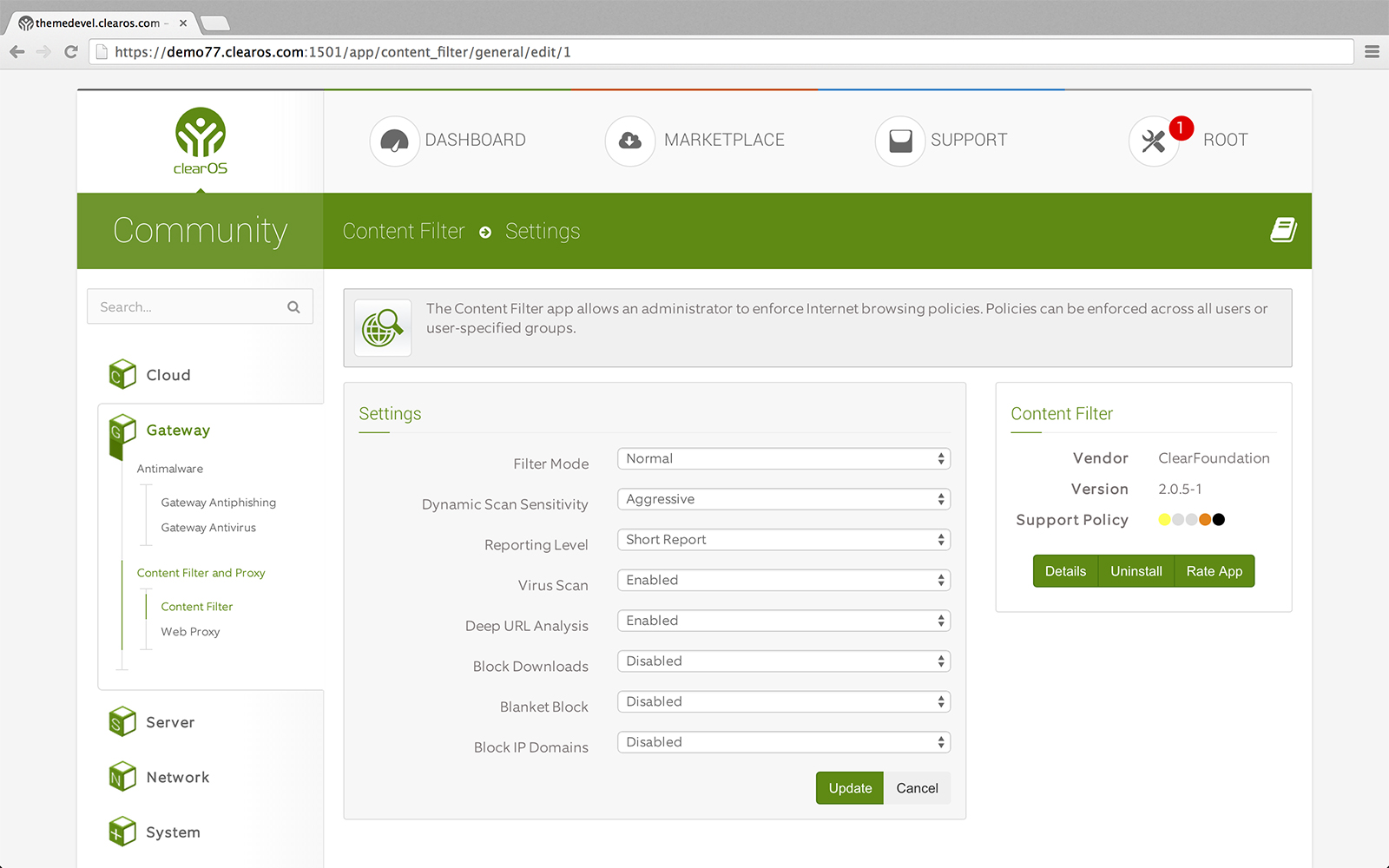Click the Details button
The width and height of the screenshot is (1389, 868).
[1065, 571]
